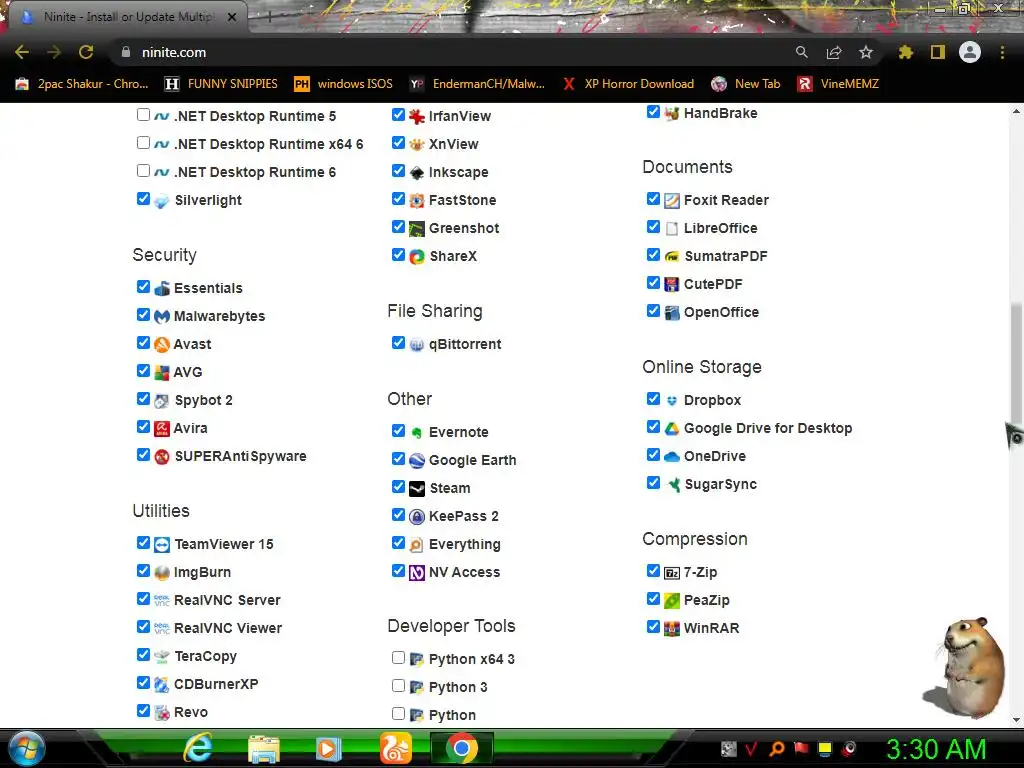Click the CDBurnerXP icon
Screen dimensions: 1024x768
tap(162, 685)
